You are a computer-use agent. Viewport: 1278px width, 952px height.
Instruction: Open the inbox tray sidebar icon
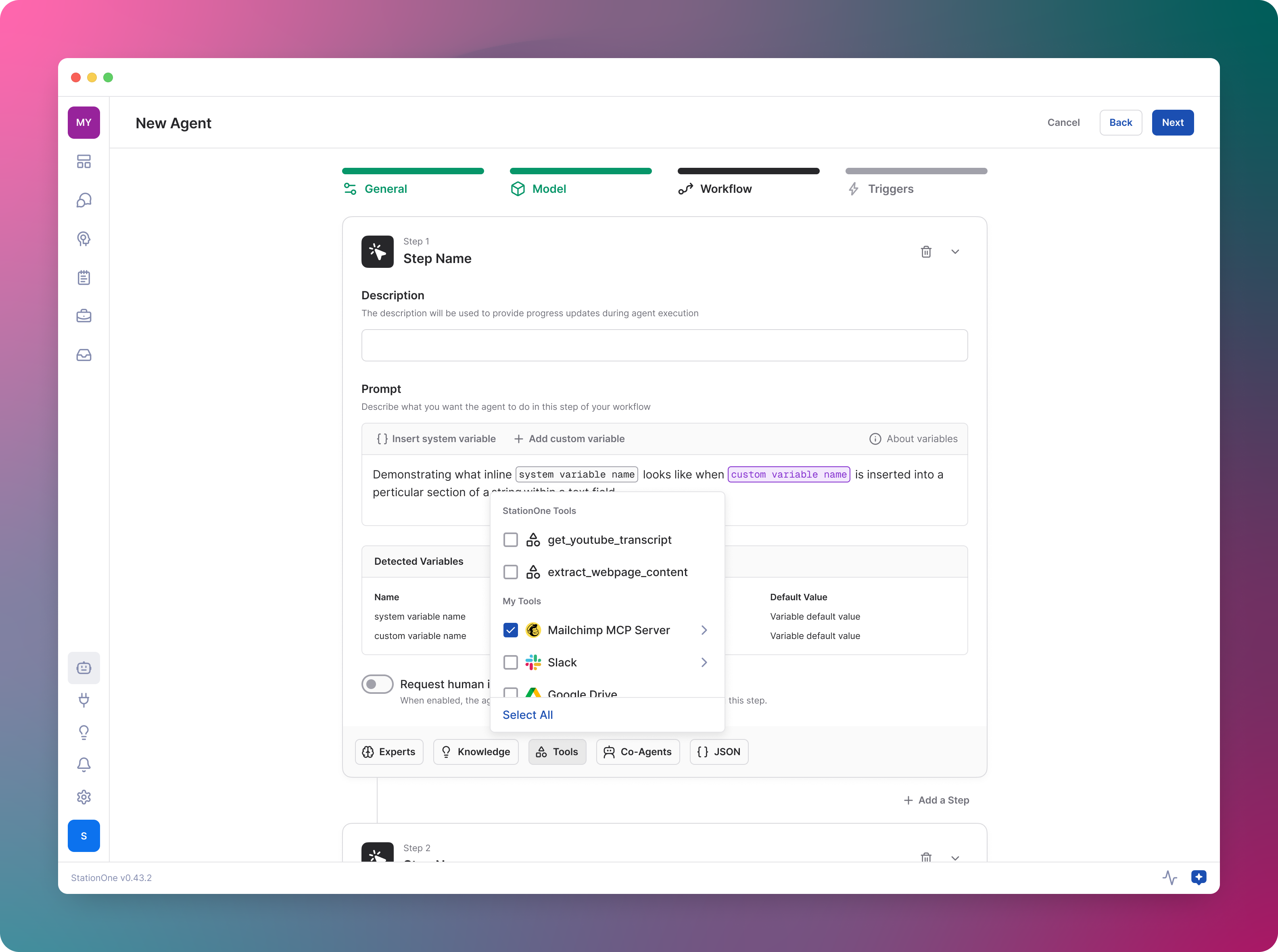click(84, 355)
